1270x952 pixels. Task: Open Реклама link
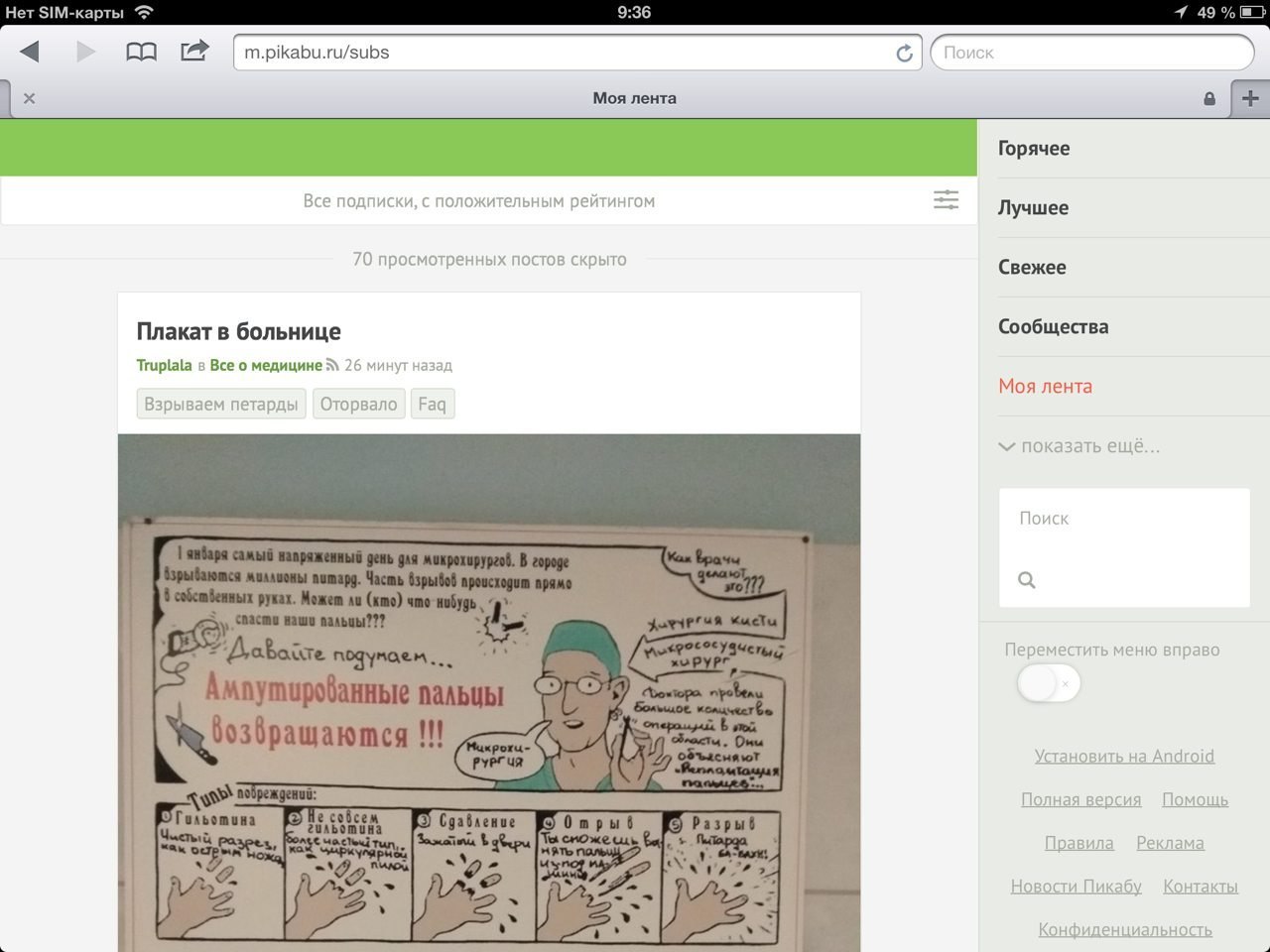pos(1170,843)
